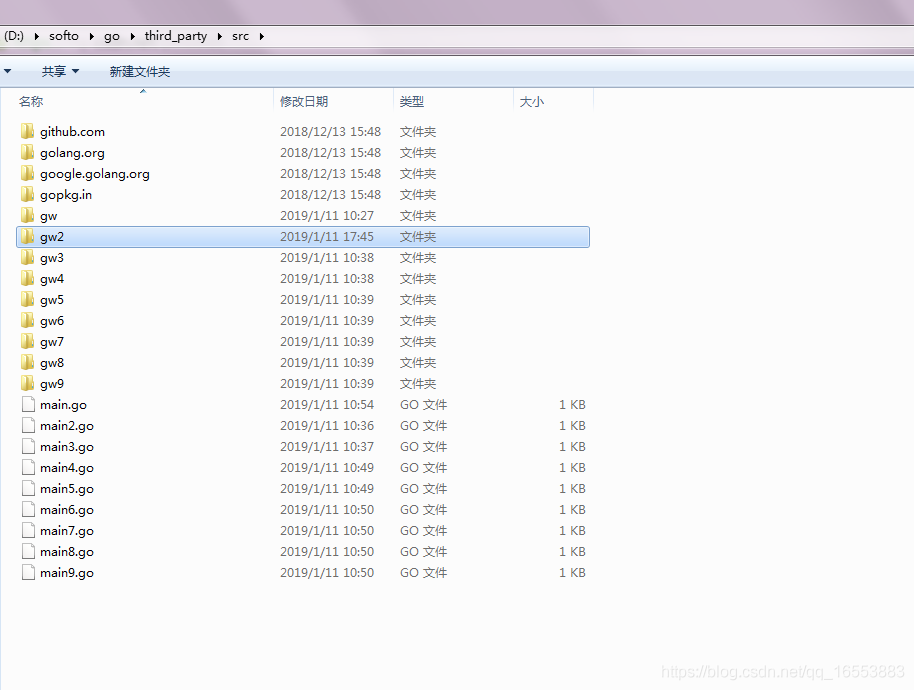Navigate to the go breadcrumb segment
The width and height of the screenshot is (914, 690).
pos(112,36)
